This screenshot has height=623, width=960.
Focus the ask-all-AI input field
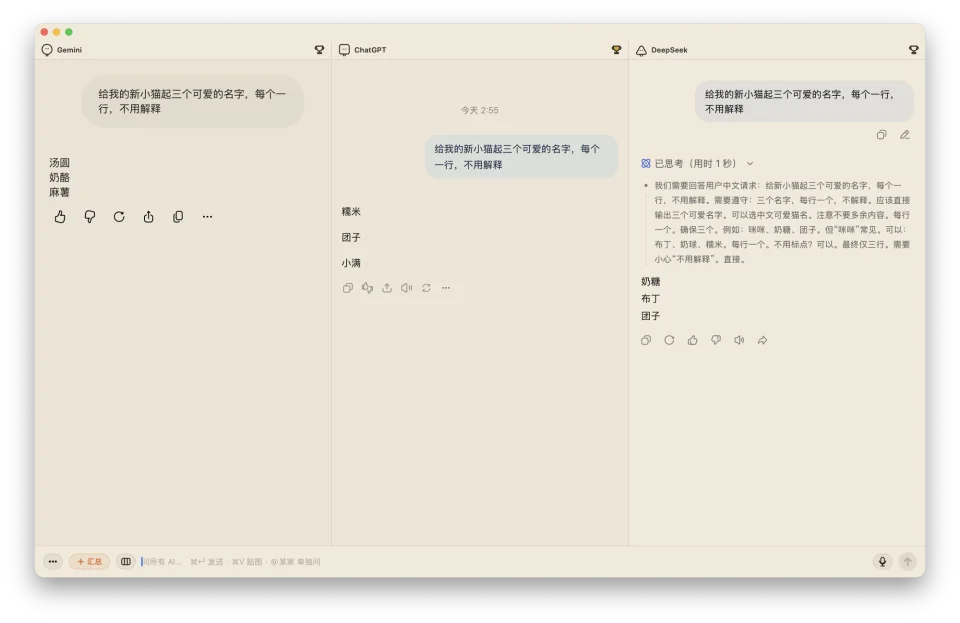[502, 561]
